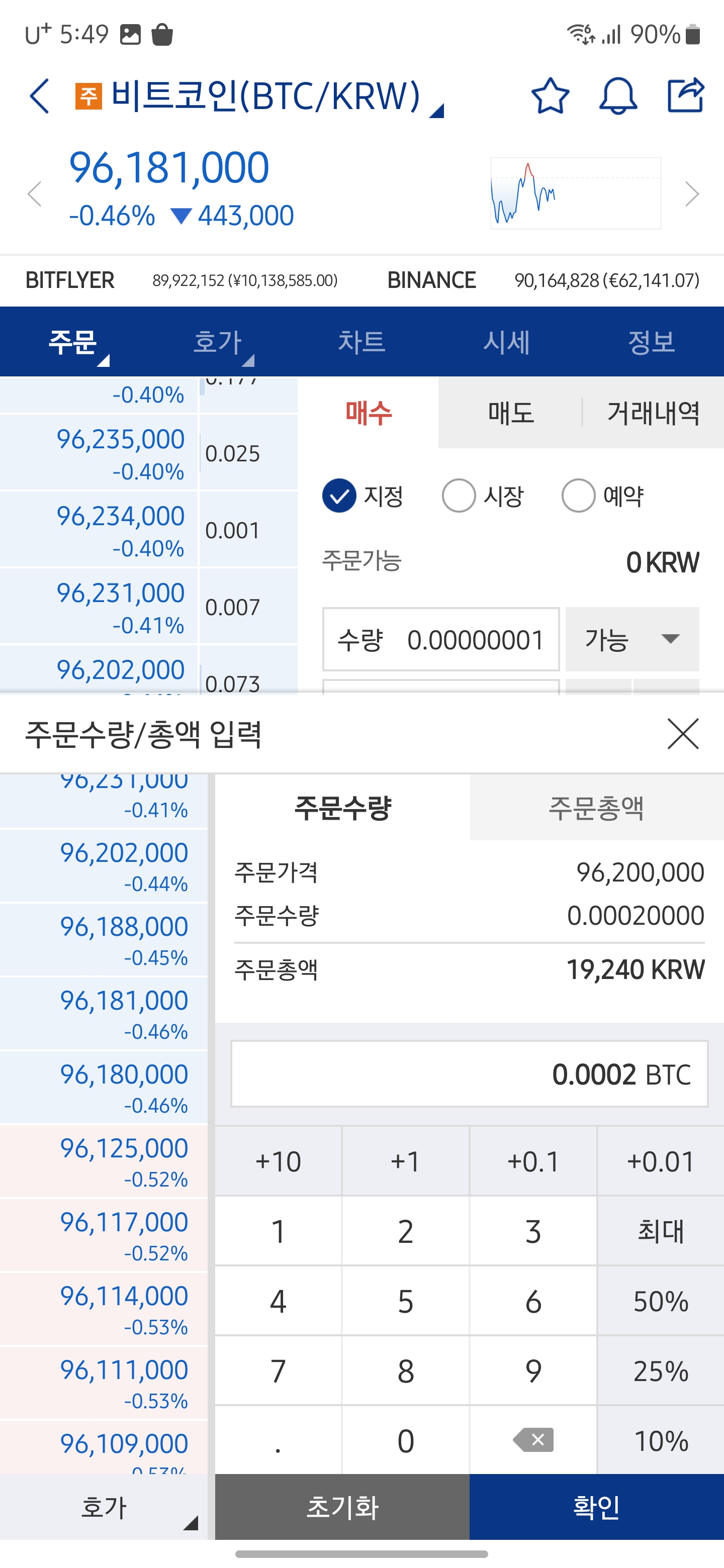Tap the gallery notification icon in status bar
The height and width of the screenshot is (1568, 724).
(130, 34)
